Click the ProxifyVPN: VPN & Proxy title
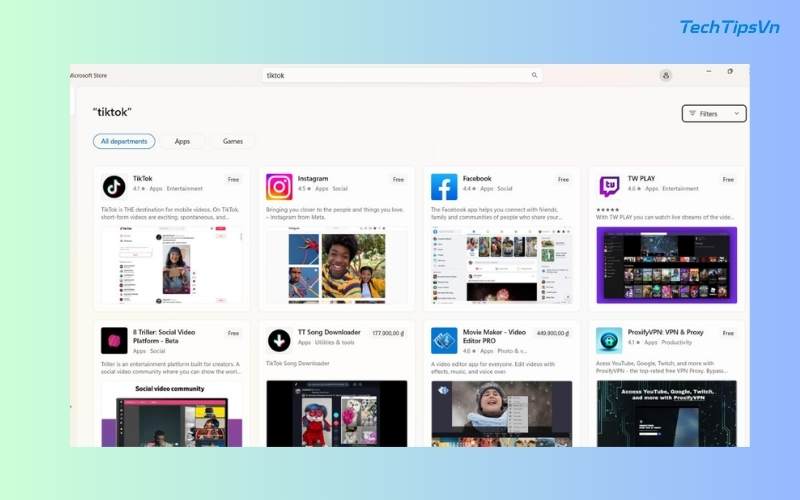This screenshot has height=500, width=800. [665, 332]
